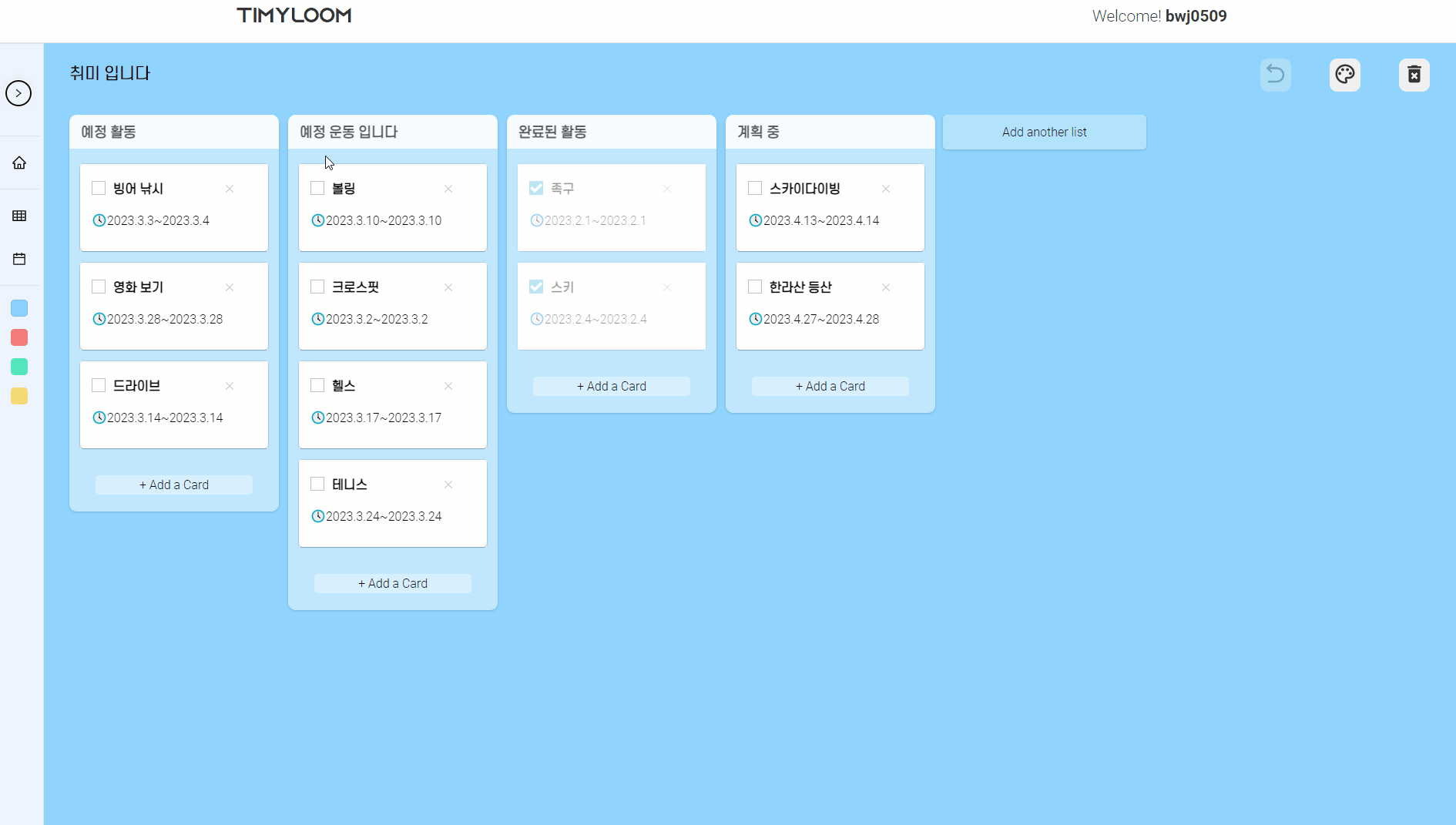Uncheck the 족구 completed checkbox

[x=536, y=188]
